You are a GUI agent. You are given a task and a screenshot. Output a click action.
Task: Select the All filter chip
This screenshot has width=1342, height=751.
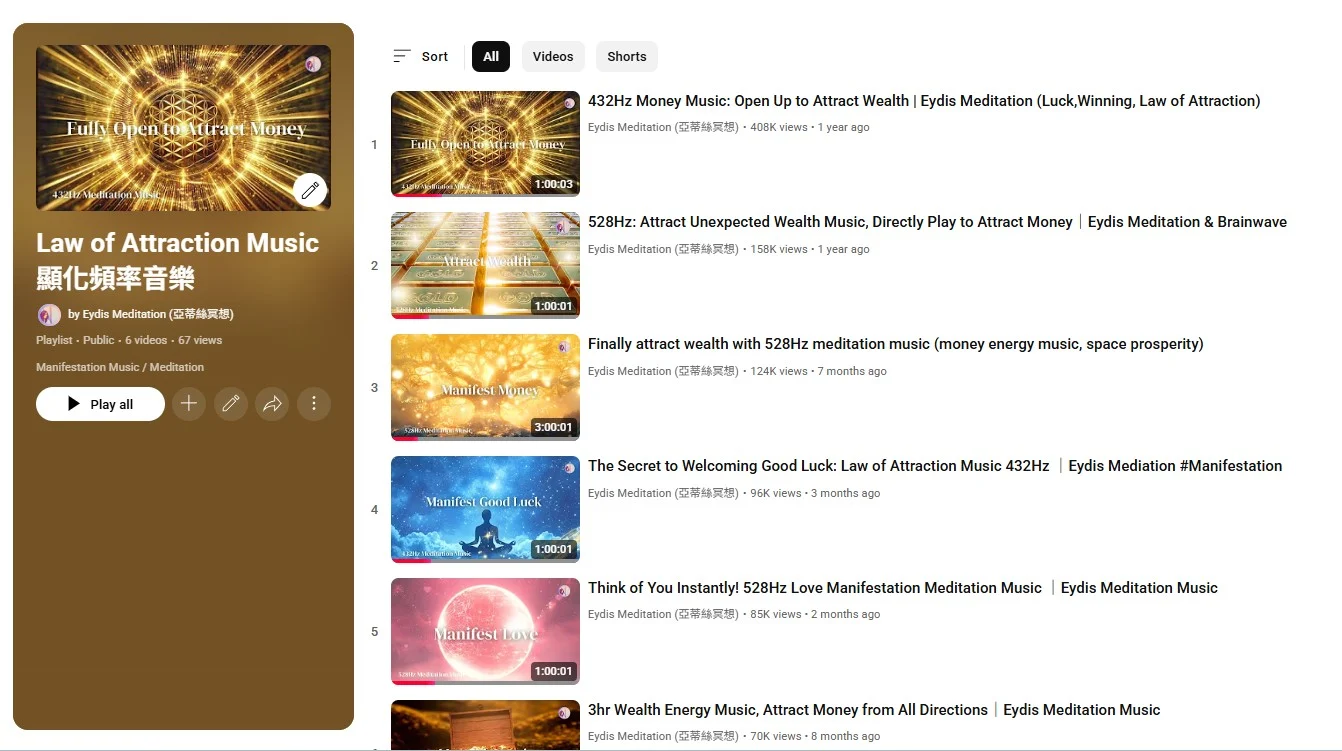coord(491,56)
